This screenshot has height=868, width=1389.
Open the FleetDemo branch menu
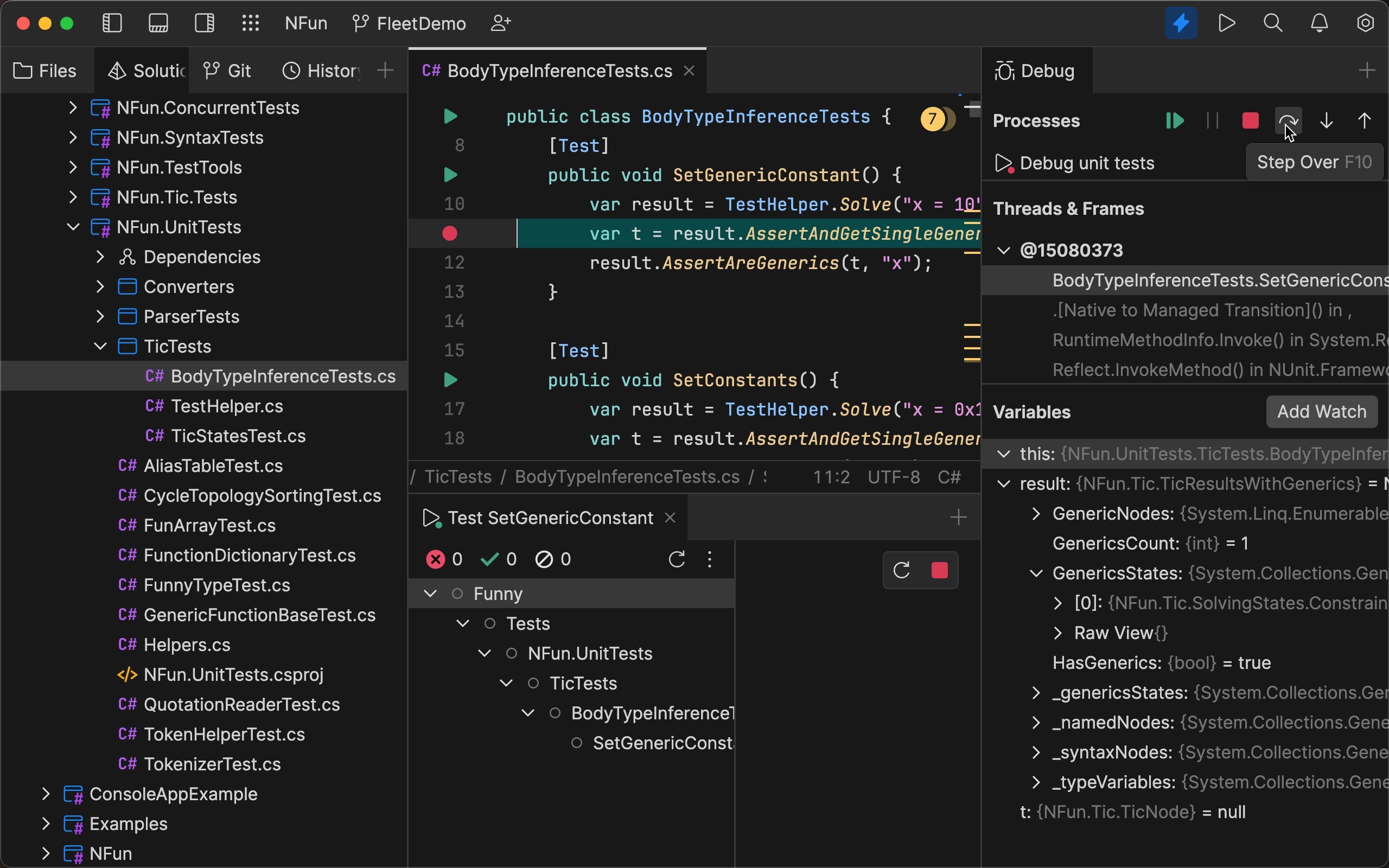pyautogui.click(x=409, y=23)
